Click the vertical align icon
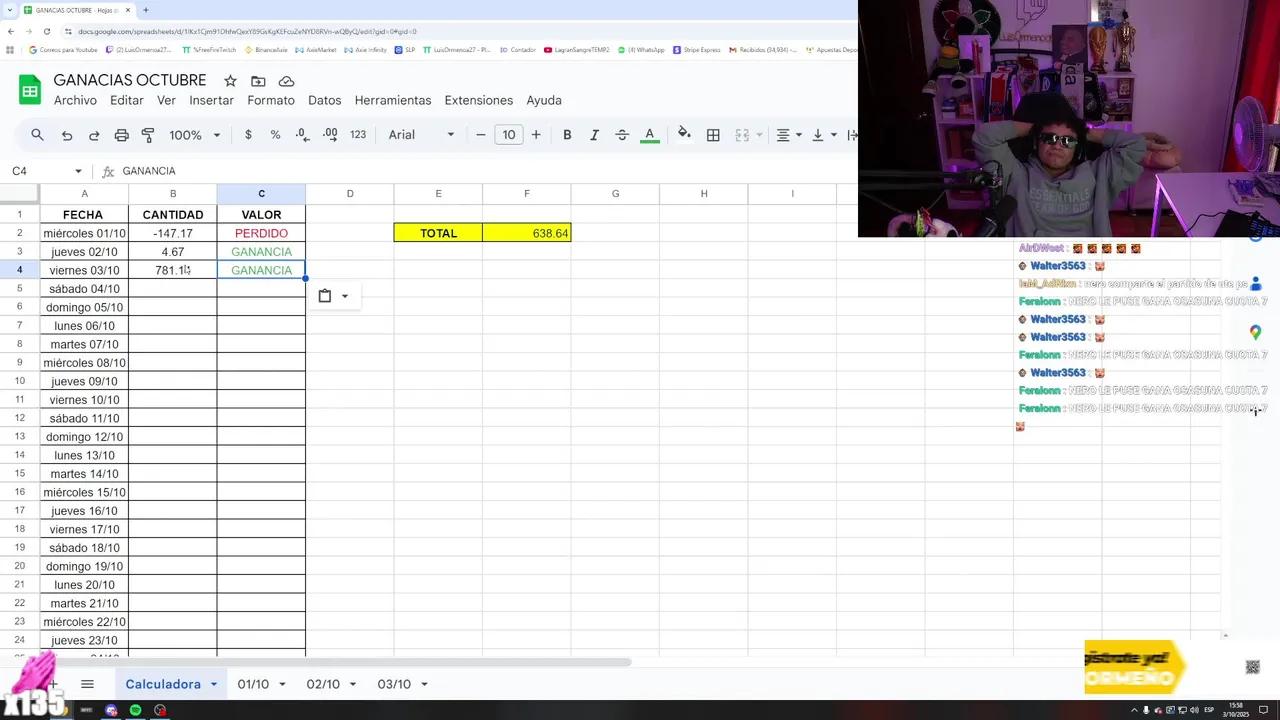 [817, 135]
